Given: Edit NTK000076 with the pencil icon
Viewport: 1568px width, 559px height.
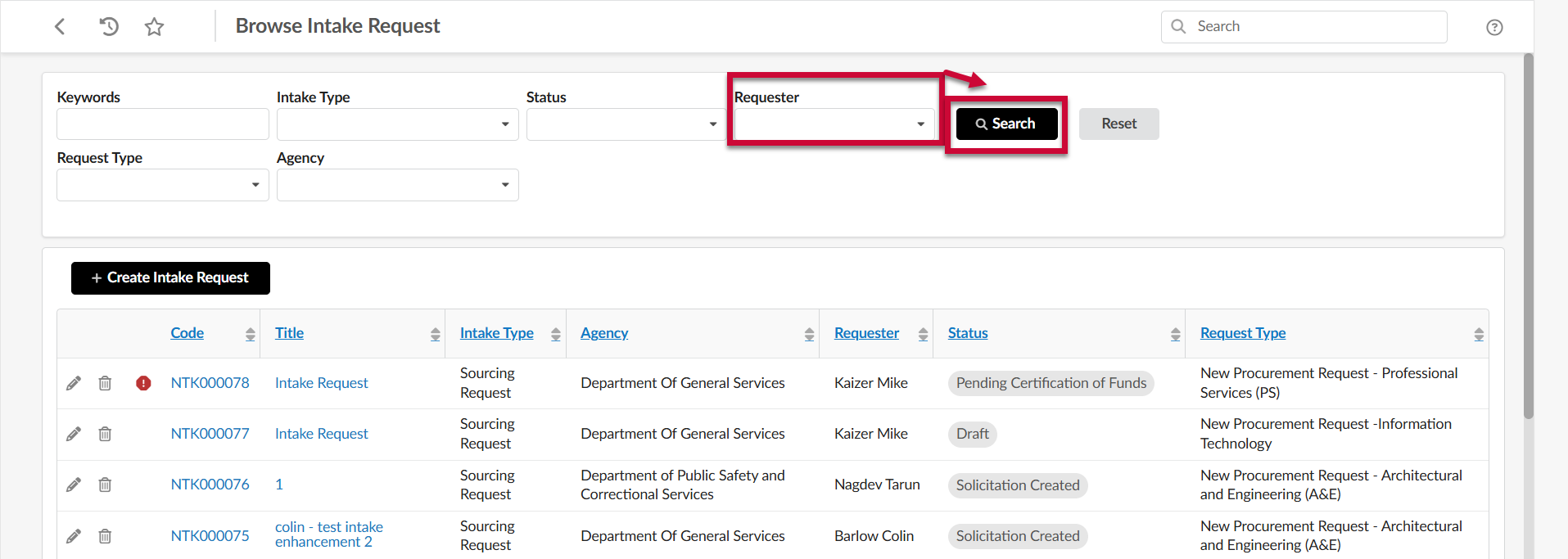Looking at the screenshot, I should pyautogui.click(x=74, y=485).
